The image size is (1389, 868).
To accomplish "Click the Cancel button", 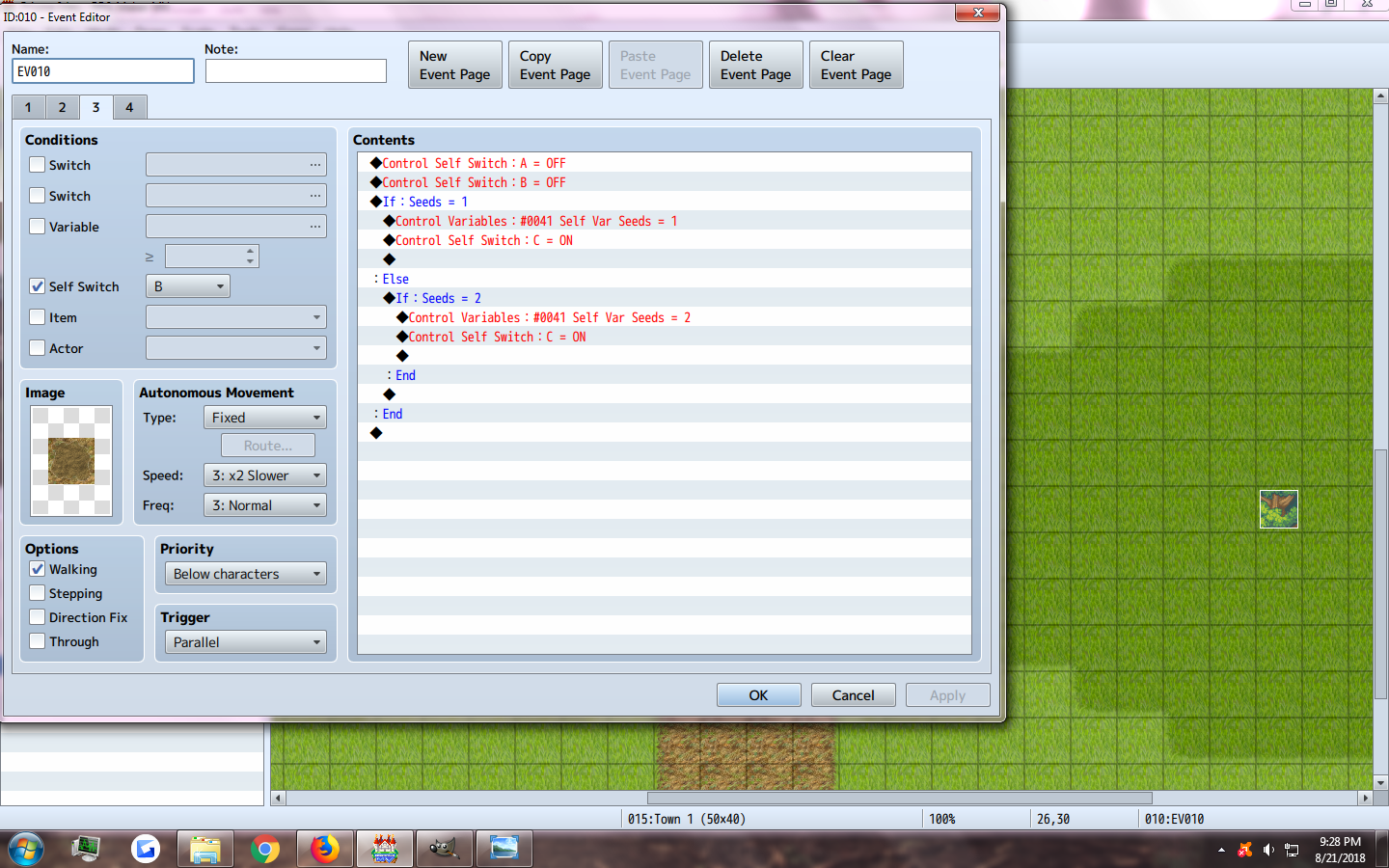I will pyautogui.click(x=854, y=695).
